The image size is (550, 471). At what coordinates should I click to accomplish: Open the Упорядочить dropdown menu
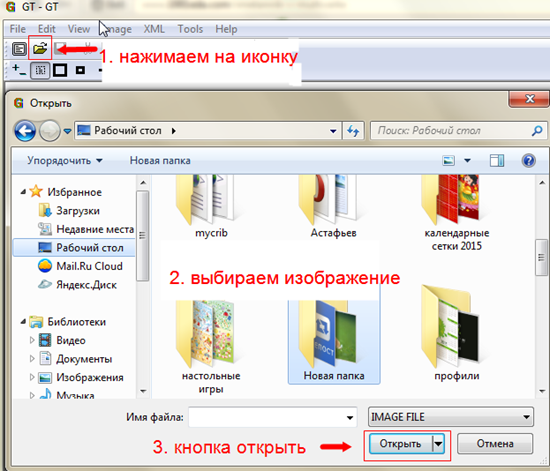click(65, 161)
